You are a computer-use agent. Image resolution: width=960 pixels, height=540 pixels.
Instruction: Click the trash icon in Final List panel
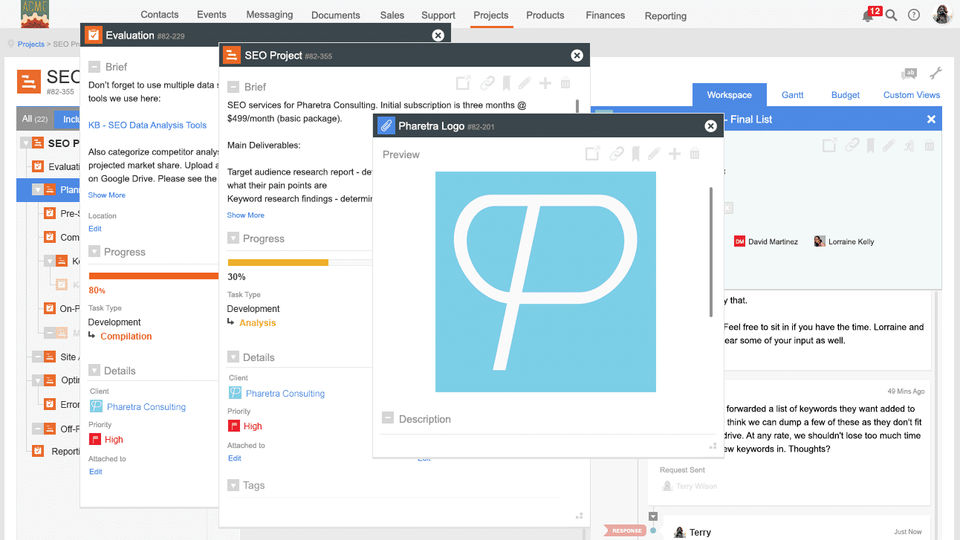(x=929, y=146)
